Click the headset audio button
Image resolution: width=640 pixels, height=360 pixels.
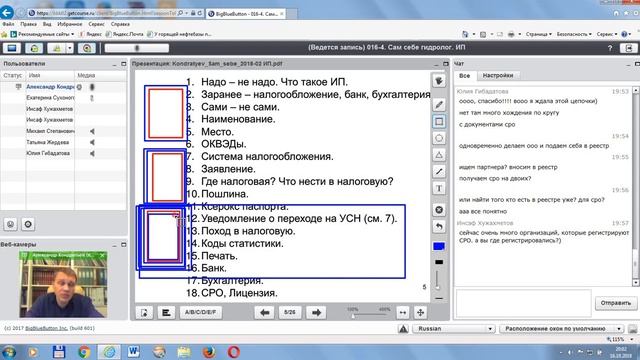[x=34, y=48]
